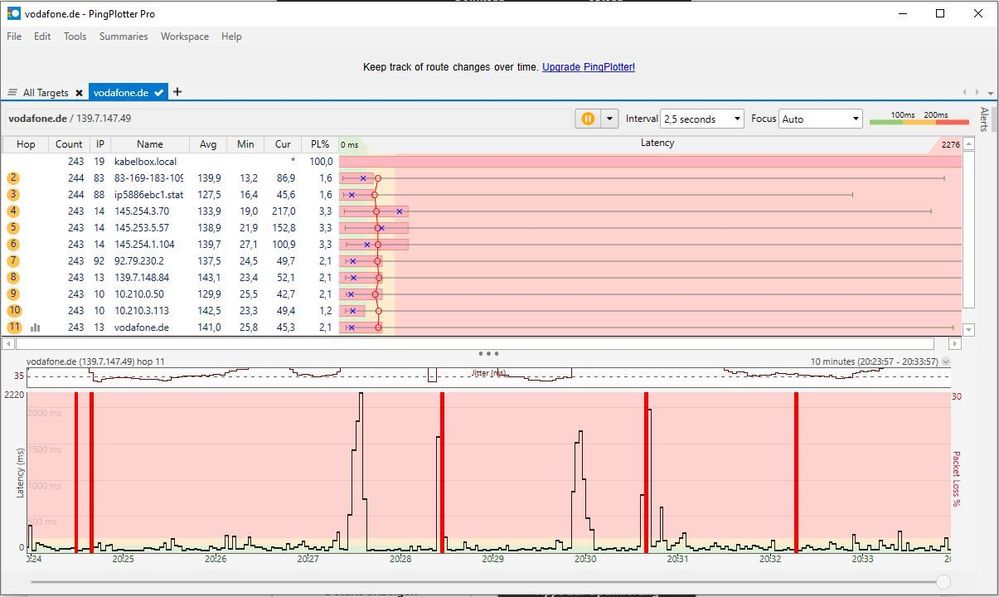This screenshot has height=597, width=999.
Task: Click the tab scroll right arrow
Action: 975,92
